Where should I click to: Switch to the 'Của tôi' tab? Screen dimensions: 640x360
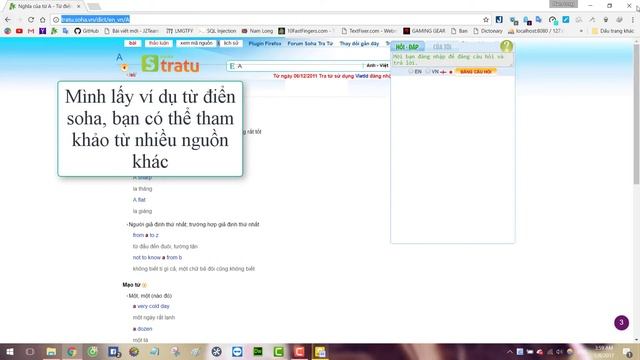click(x=442, y=47)
